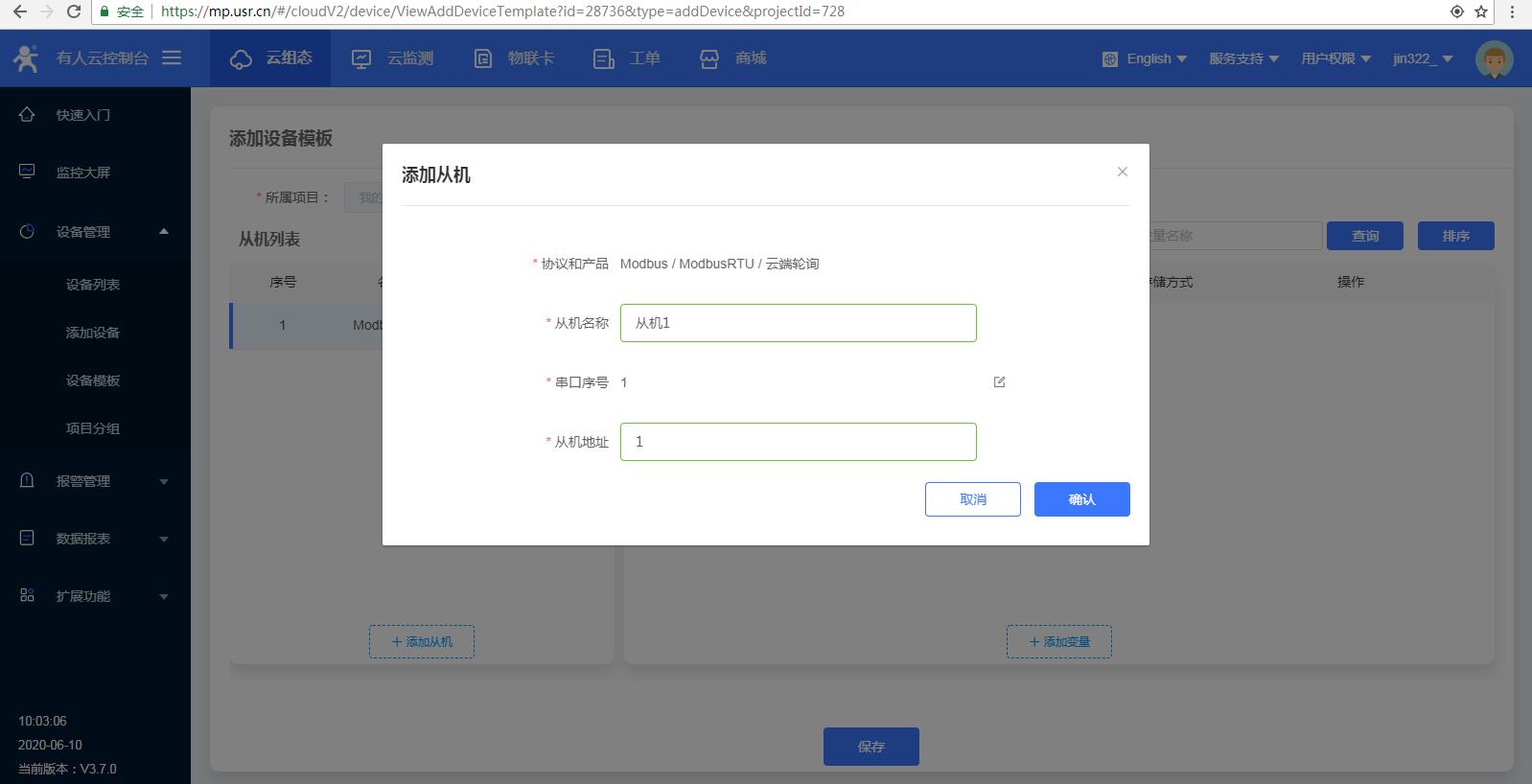
Task: Switch to 云监测 tab
Action: click(x=393, y=58)
